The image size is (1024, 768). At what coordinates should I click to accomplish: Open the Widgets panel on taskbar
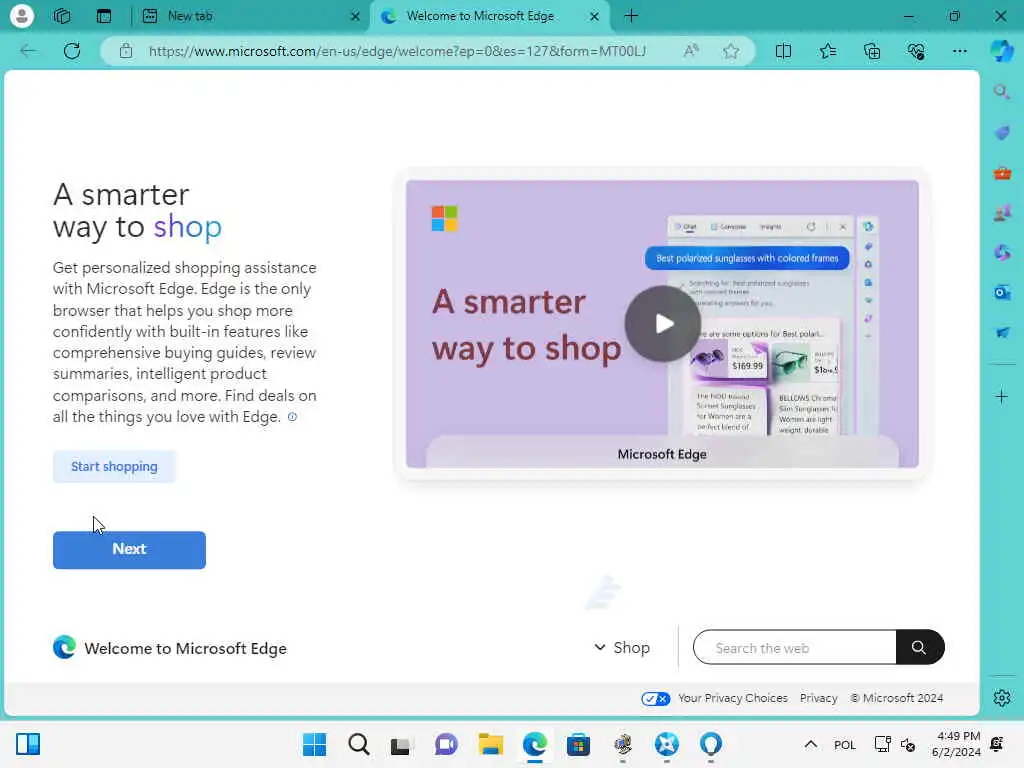pos(28,744)
